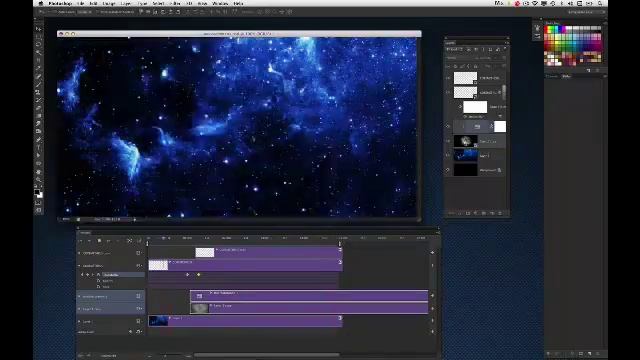Create new group in Layers panel
640x360 pixels.
[484, 213]
